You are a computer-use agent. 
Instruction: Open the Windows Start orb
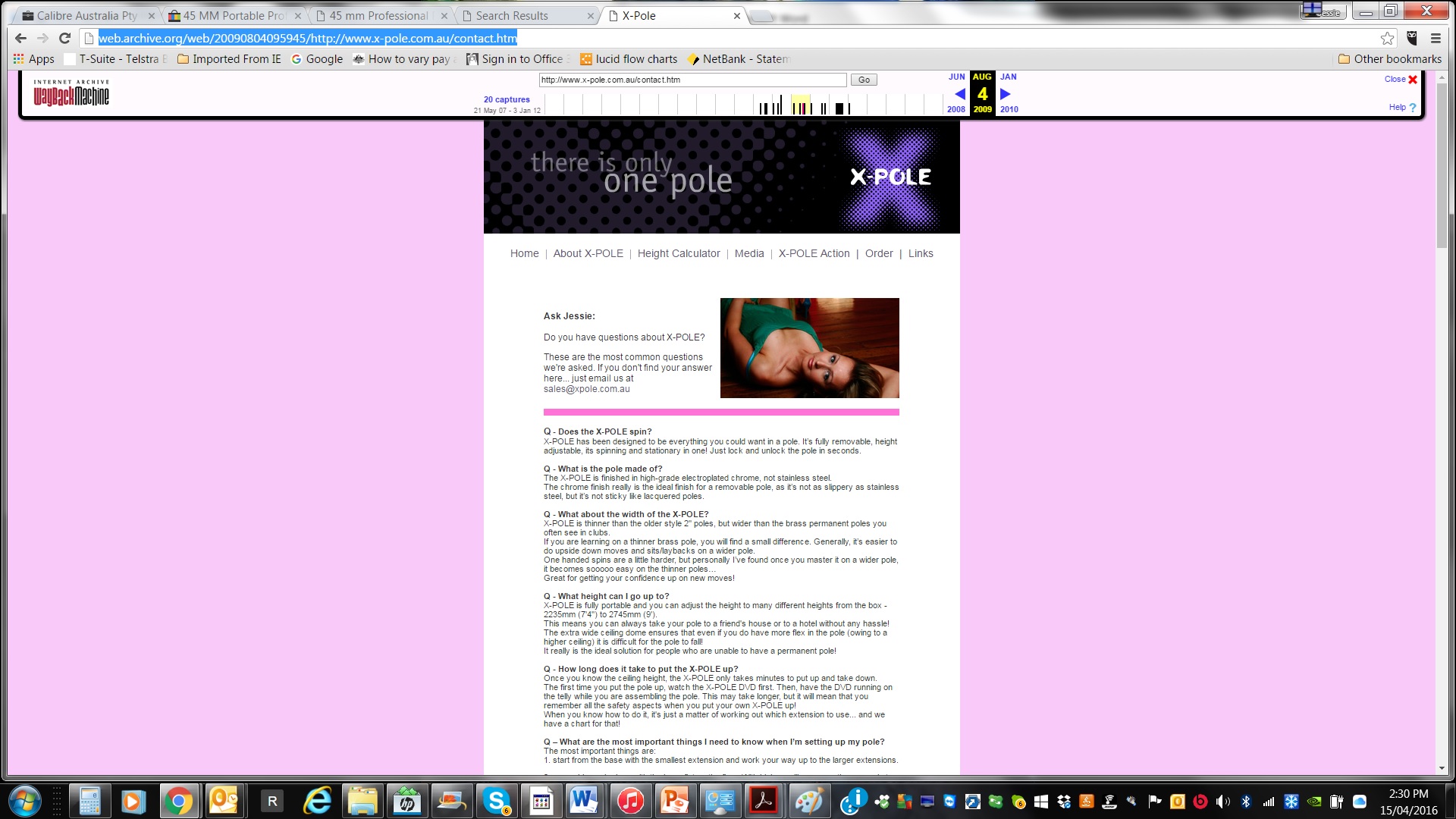[x=25, y=801]
